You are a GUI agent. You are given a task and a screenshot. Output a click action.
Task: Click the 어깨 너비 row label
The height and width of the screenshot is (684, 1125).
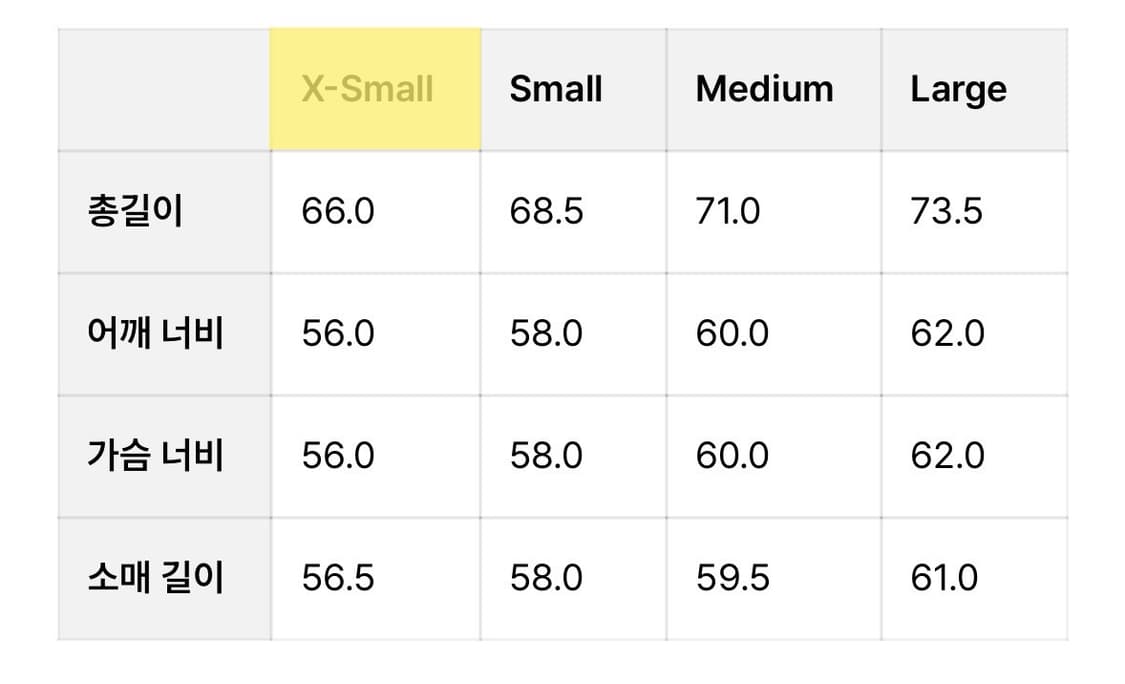(x=155, y=333)
